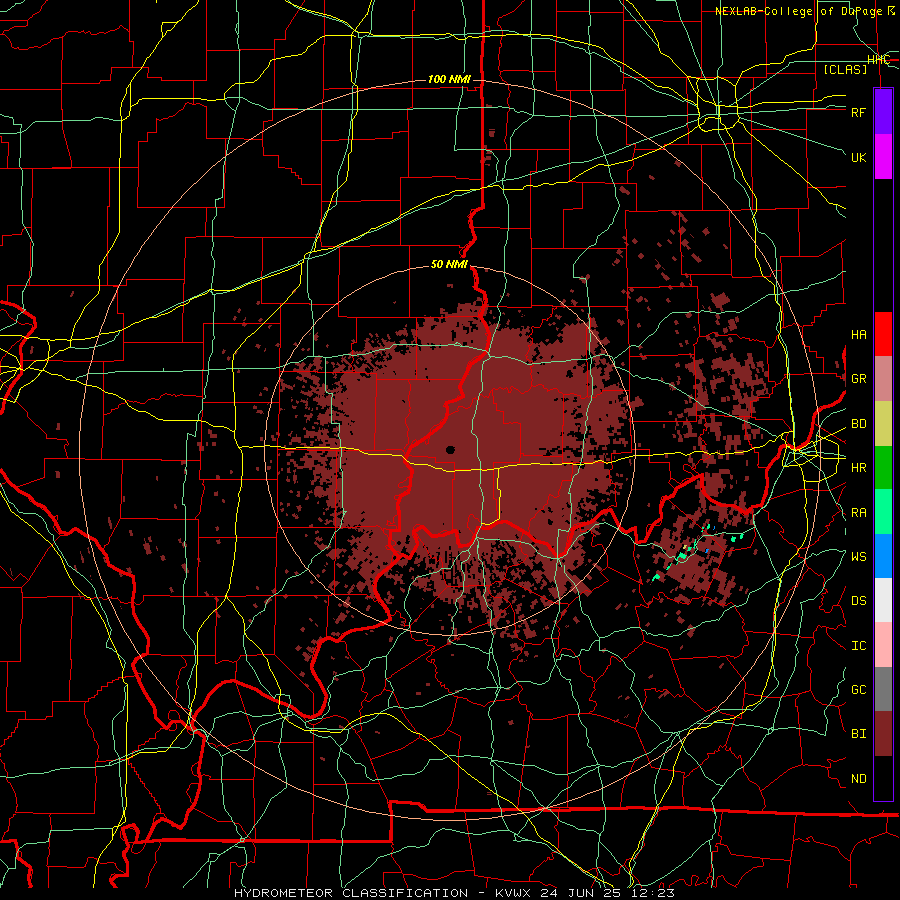Select the bright red HA legend swatch
This screenshot has width=900, height=900.
883,334
